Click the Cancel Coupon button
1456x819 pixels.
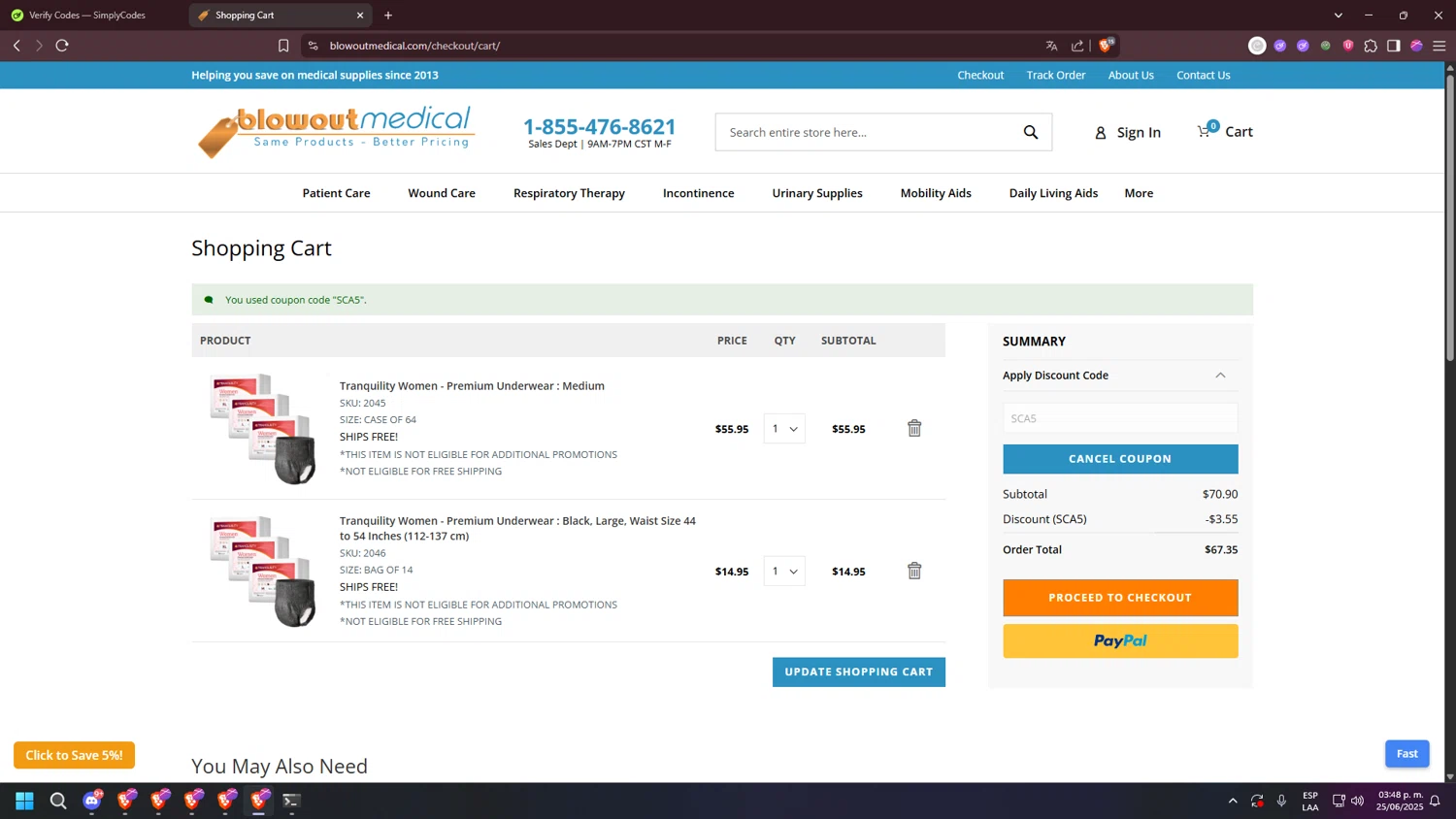(x=1120, y=459)
